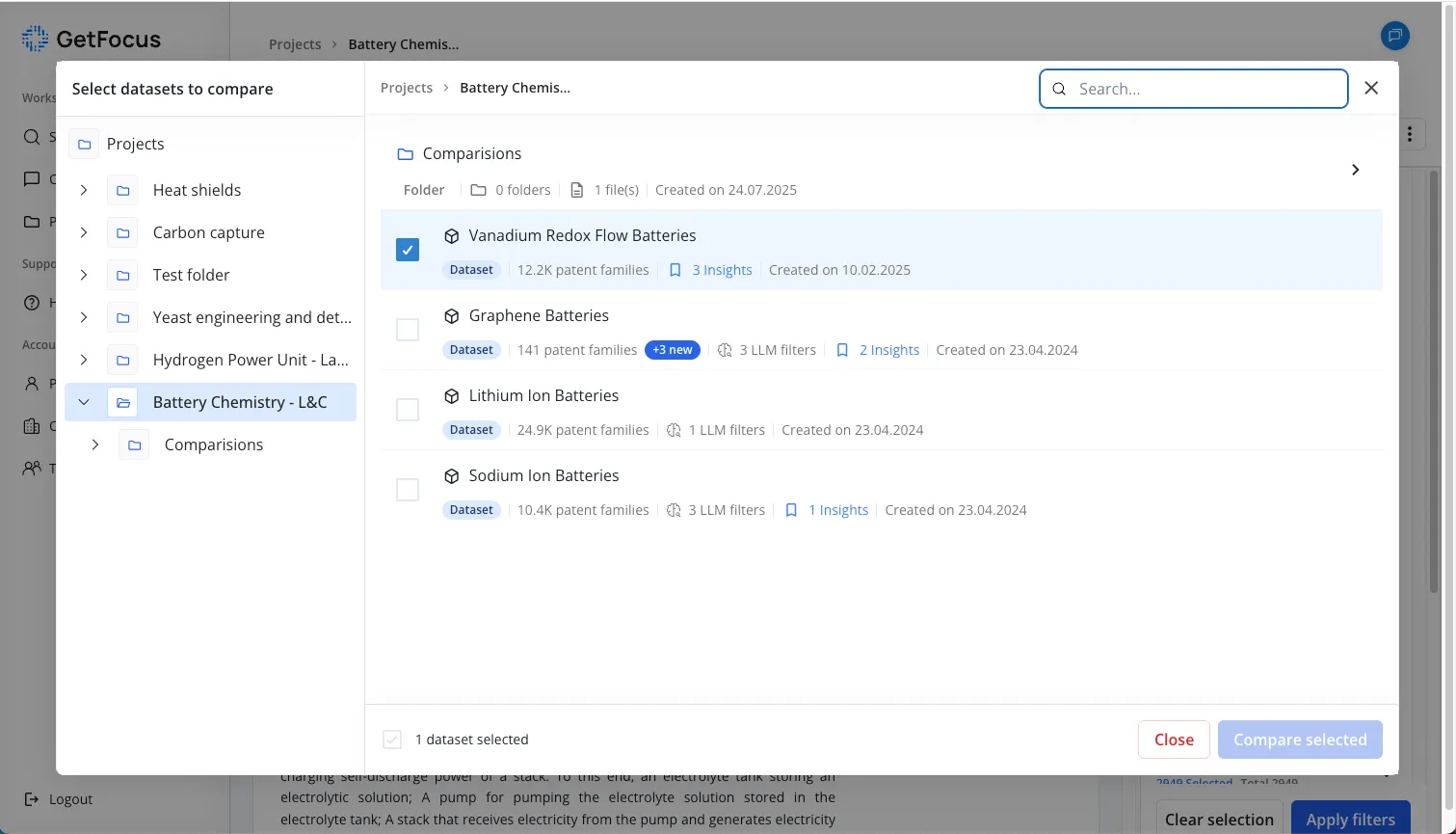The width and height of the screenshot is (1456, 834).
Task: Click the GetFocus logo in the background page
Action: point(92,39)
